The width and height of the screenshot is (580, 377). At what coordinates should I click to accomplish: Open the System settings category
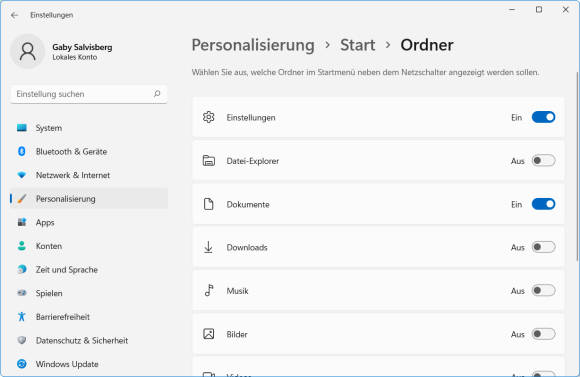[89, 128]
